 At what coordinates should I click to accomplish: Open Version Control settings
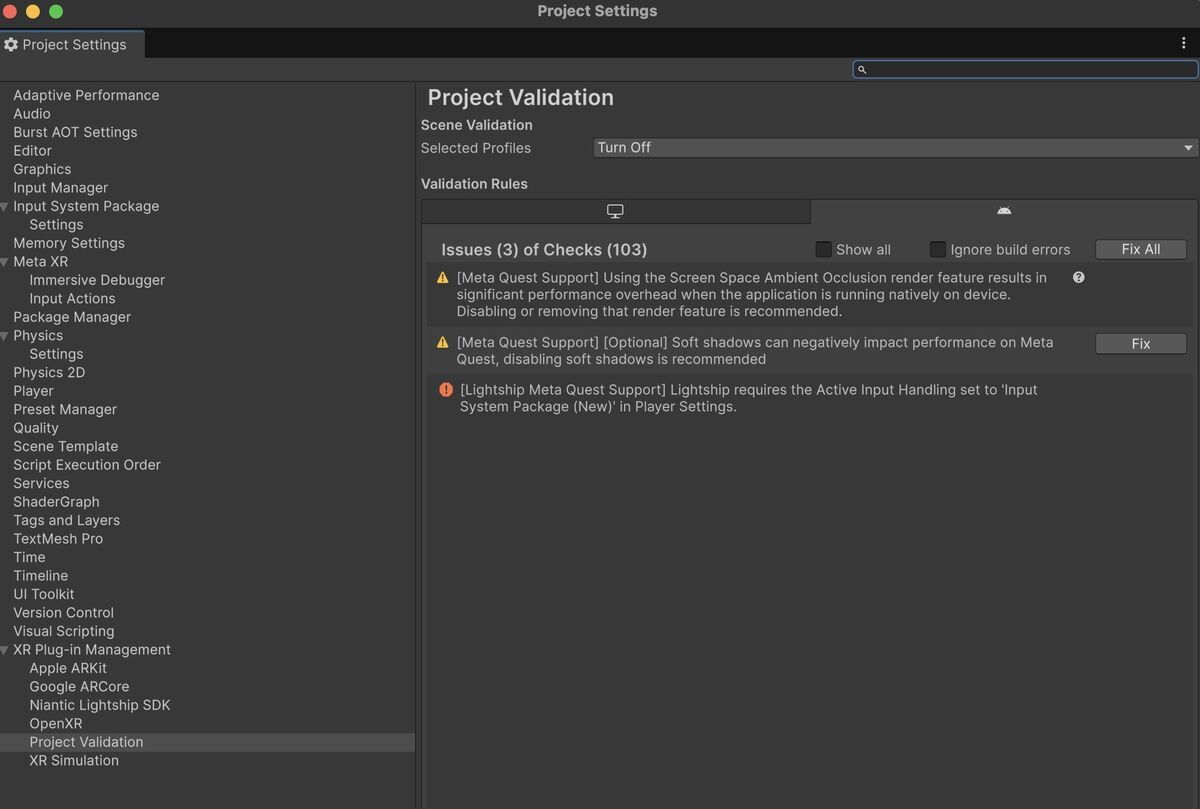coord(64,613)
